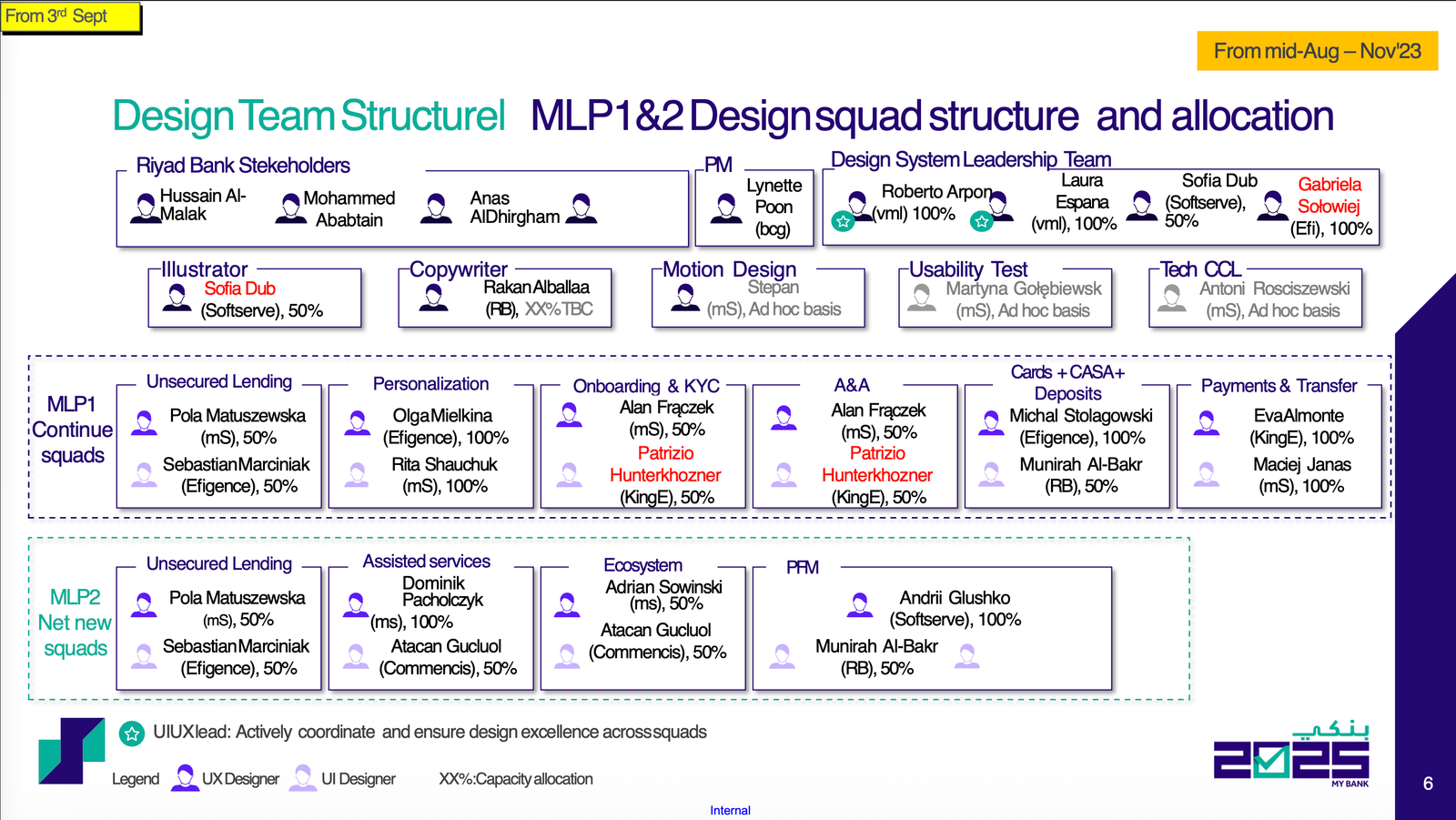Click the 'Payments & Transfer' squad heading

click(1279, 386)
